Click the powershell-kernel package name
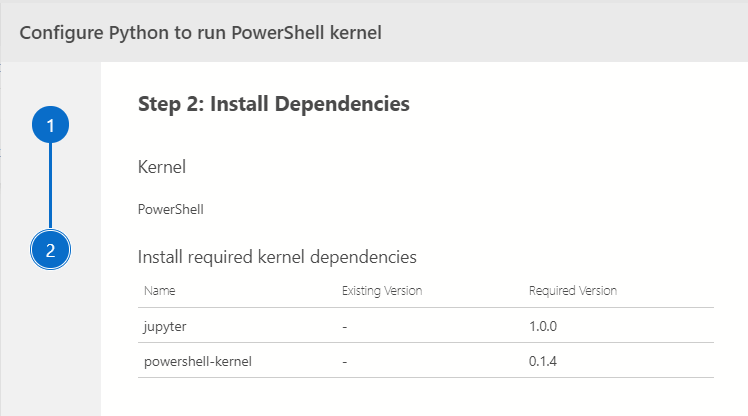Viewport: 748px width, 416px height. click(x=198, y=361)
